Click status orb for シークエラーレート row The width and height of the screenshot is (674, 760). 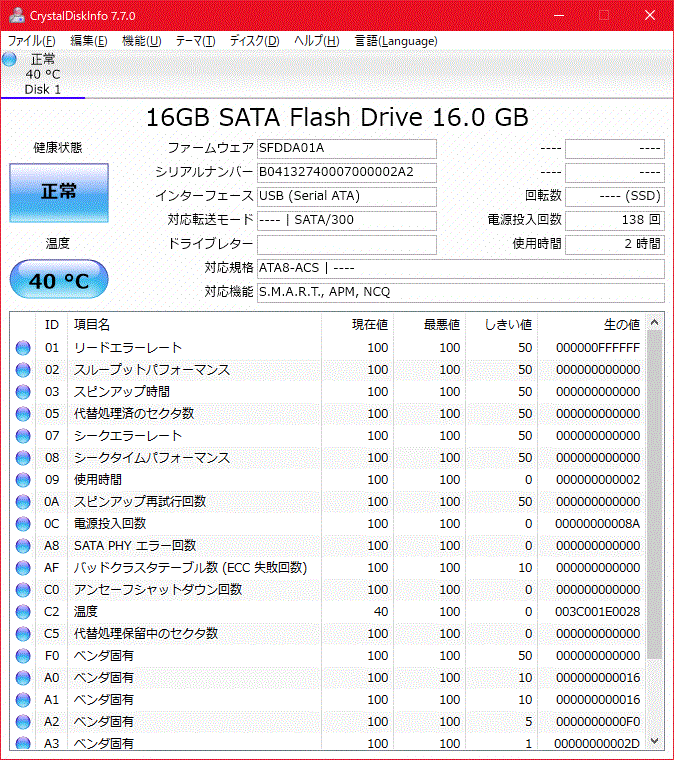tap(23, 436)
